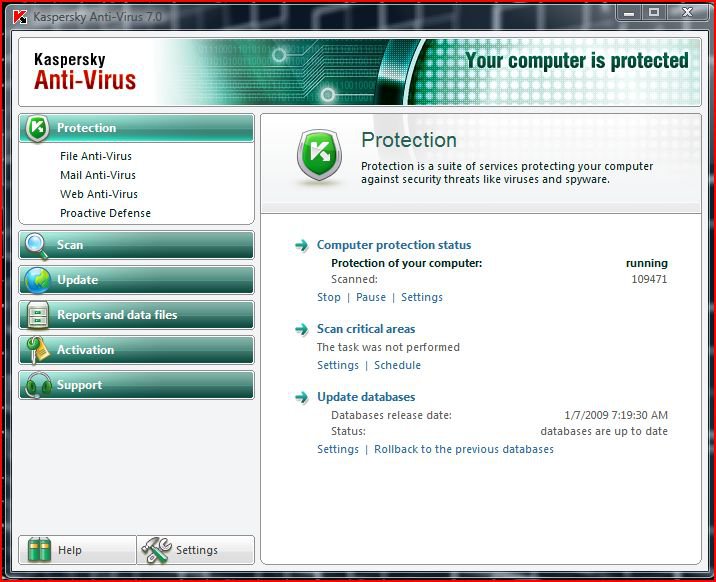The image size is (716, 582).
Task: Open the Support section
Action: click(x=137, y=385)
